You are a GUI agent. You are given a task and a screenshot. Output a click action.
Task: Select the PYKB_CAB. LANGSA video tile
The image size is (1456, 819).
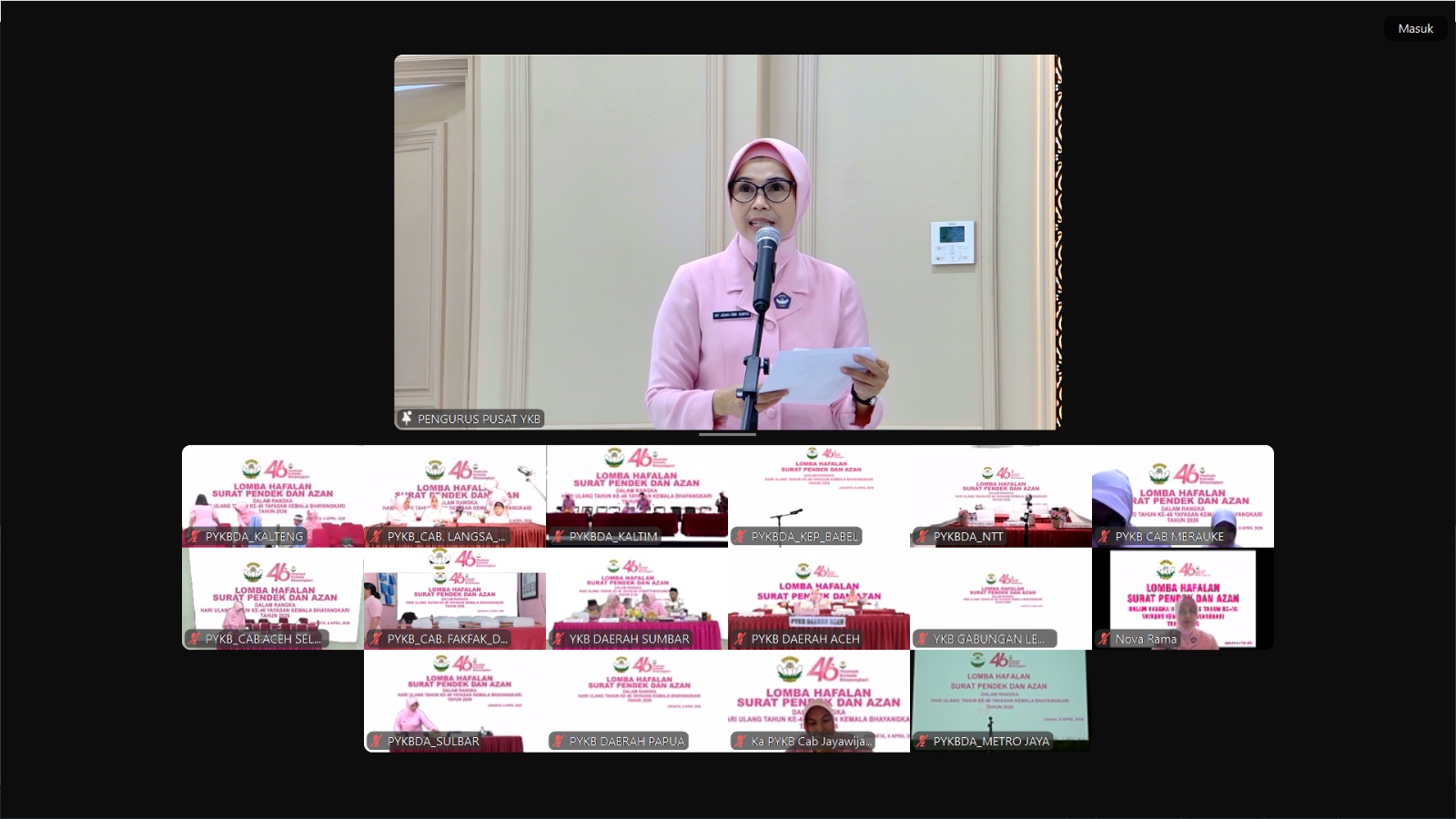(x=455, y=491)
